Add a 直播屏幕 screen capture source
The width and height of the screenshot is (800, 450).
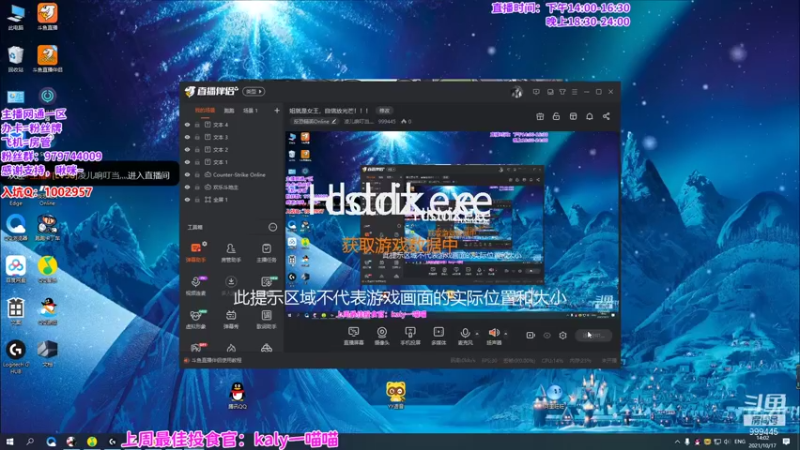tap(353, 336)
